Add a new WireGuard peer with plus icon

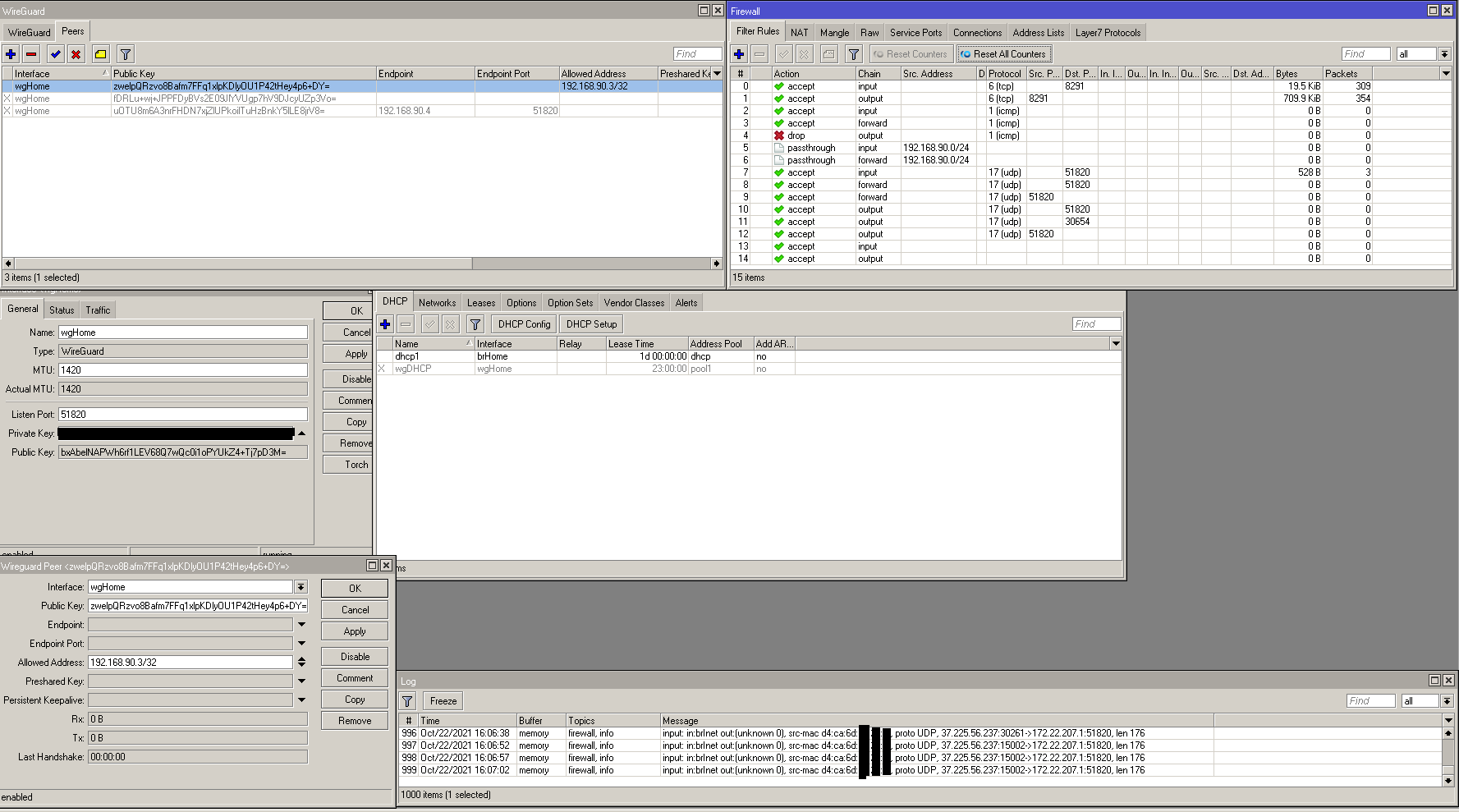(11, 54)
